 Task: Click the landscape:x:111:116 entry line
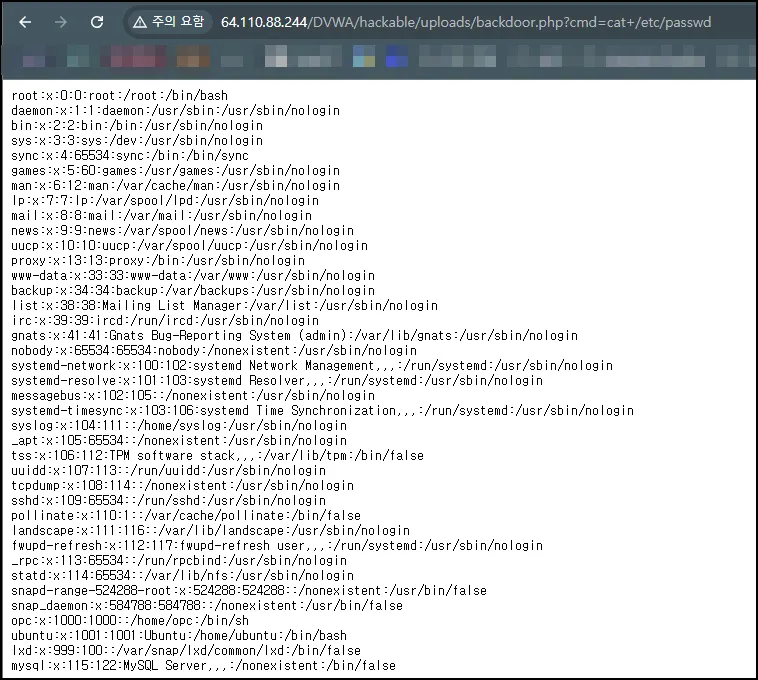210,530
